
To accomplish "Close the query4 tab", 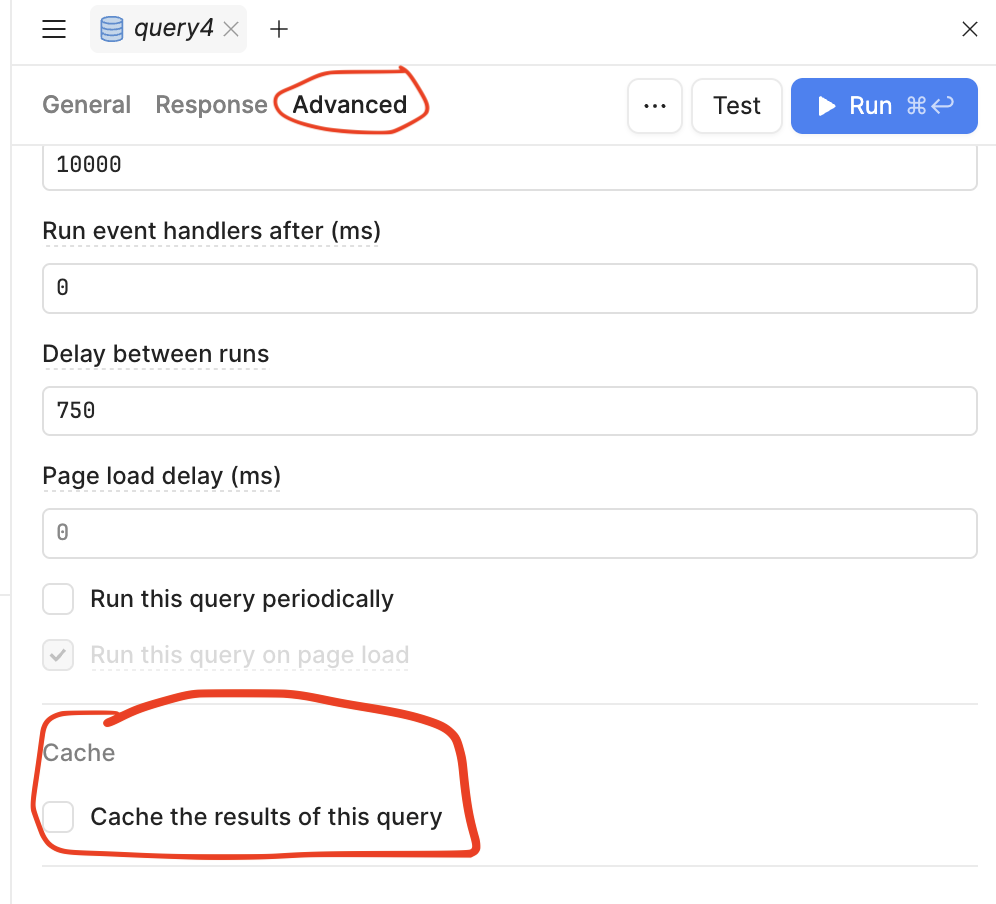I will (230, 30).
